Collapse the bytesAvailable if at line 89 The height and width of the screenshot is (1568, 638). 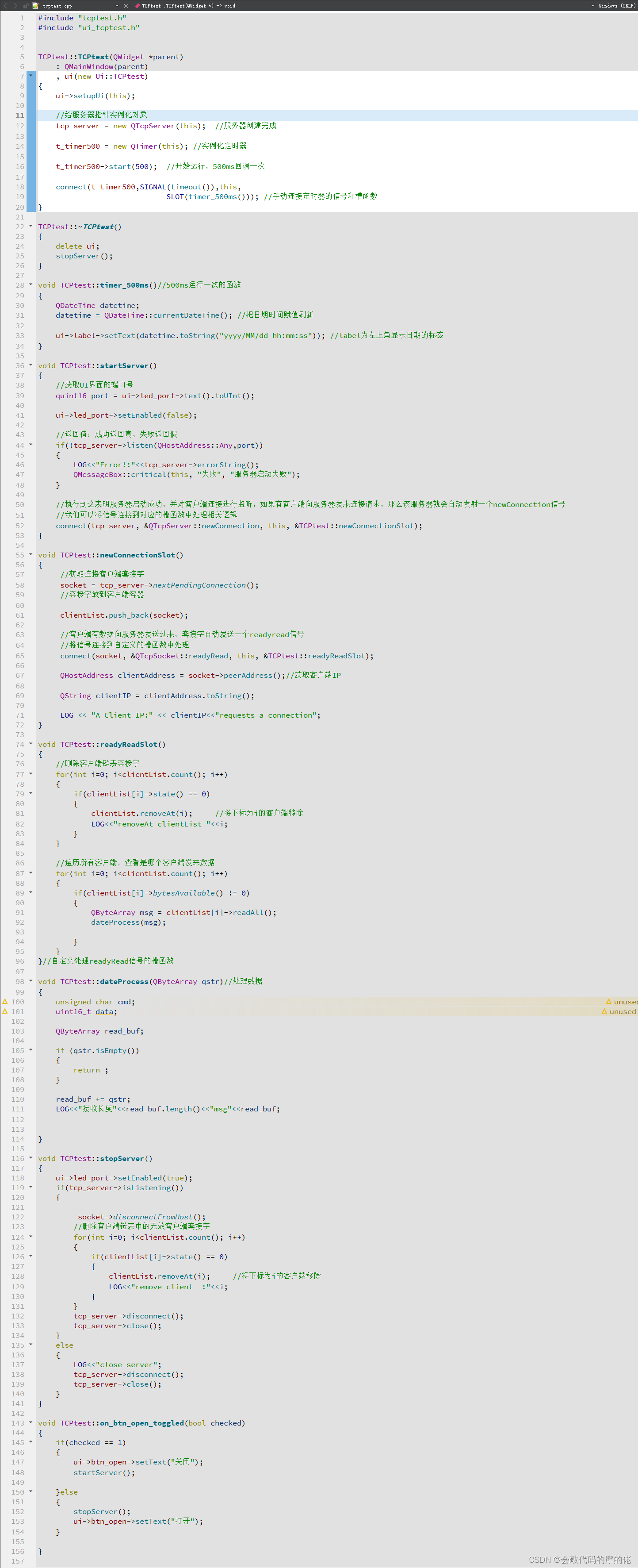(x=31, y=892)
